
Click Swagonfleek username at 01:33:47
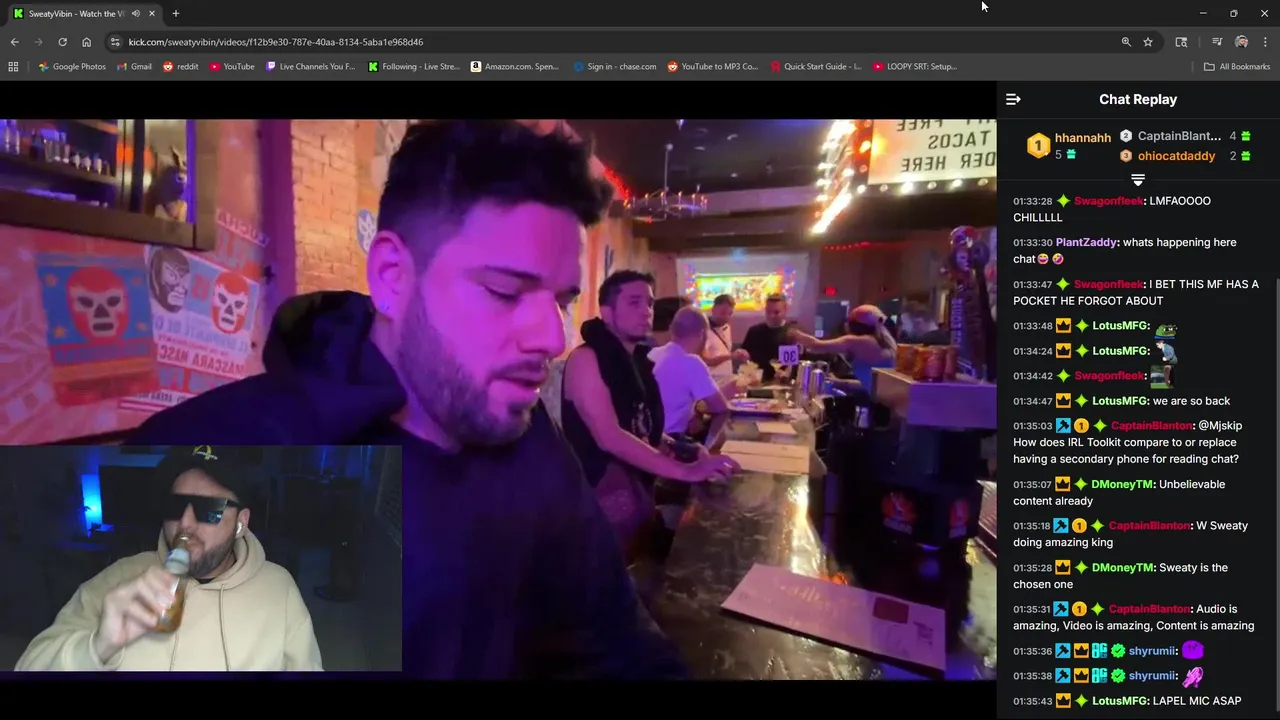tap(1108, 284)
